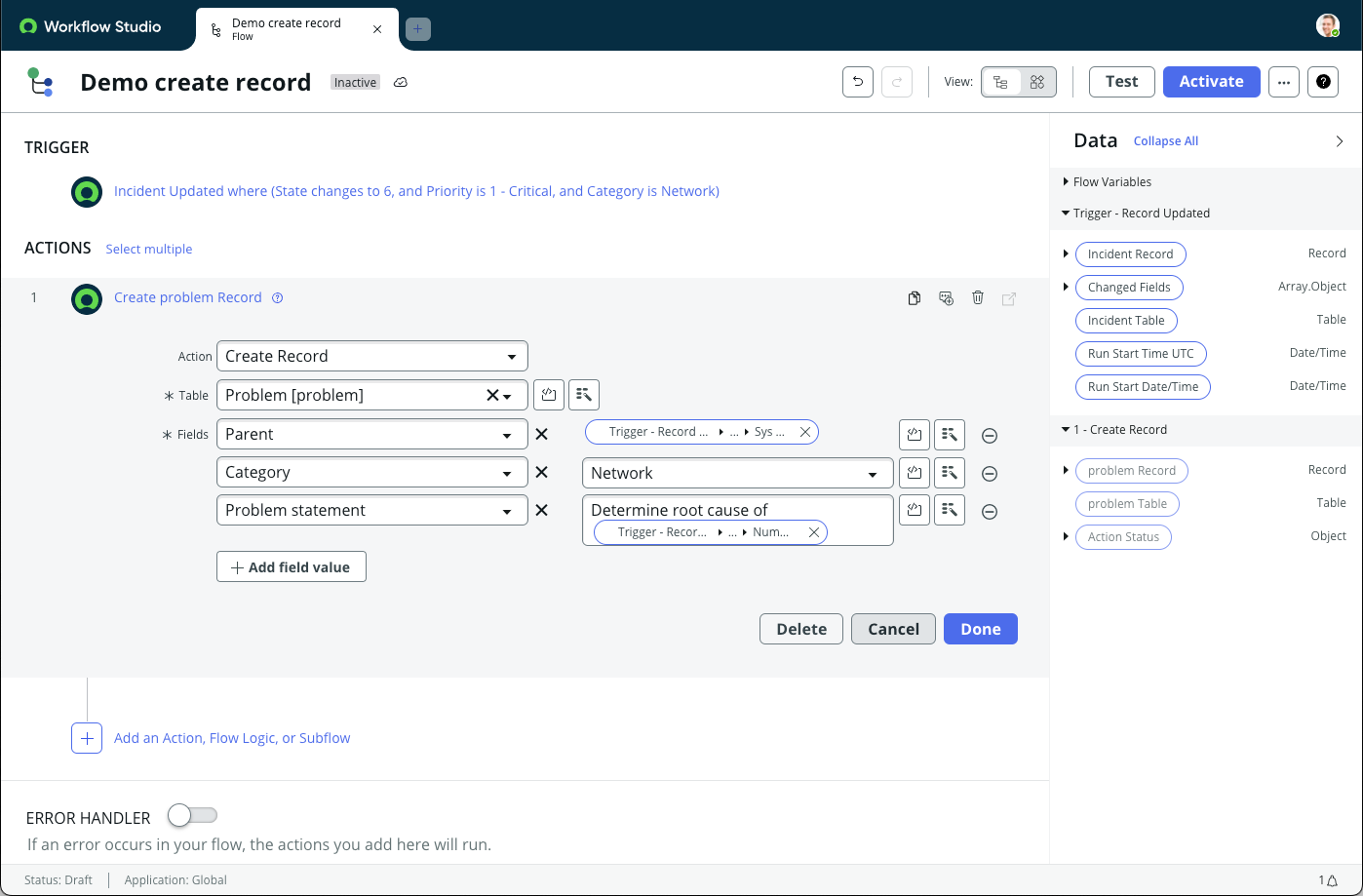The width and height of the screenshot is (1363, 896).
Task: Expand the Changed Fields pill
Action: [x=1066, y=288]
